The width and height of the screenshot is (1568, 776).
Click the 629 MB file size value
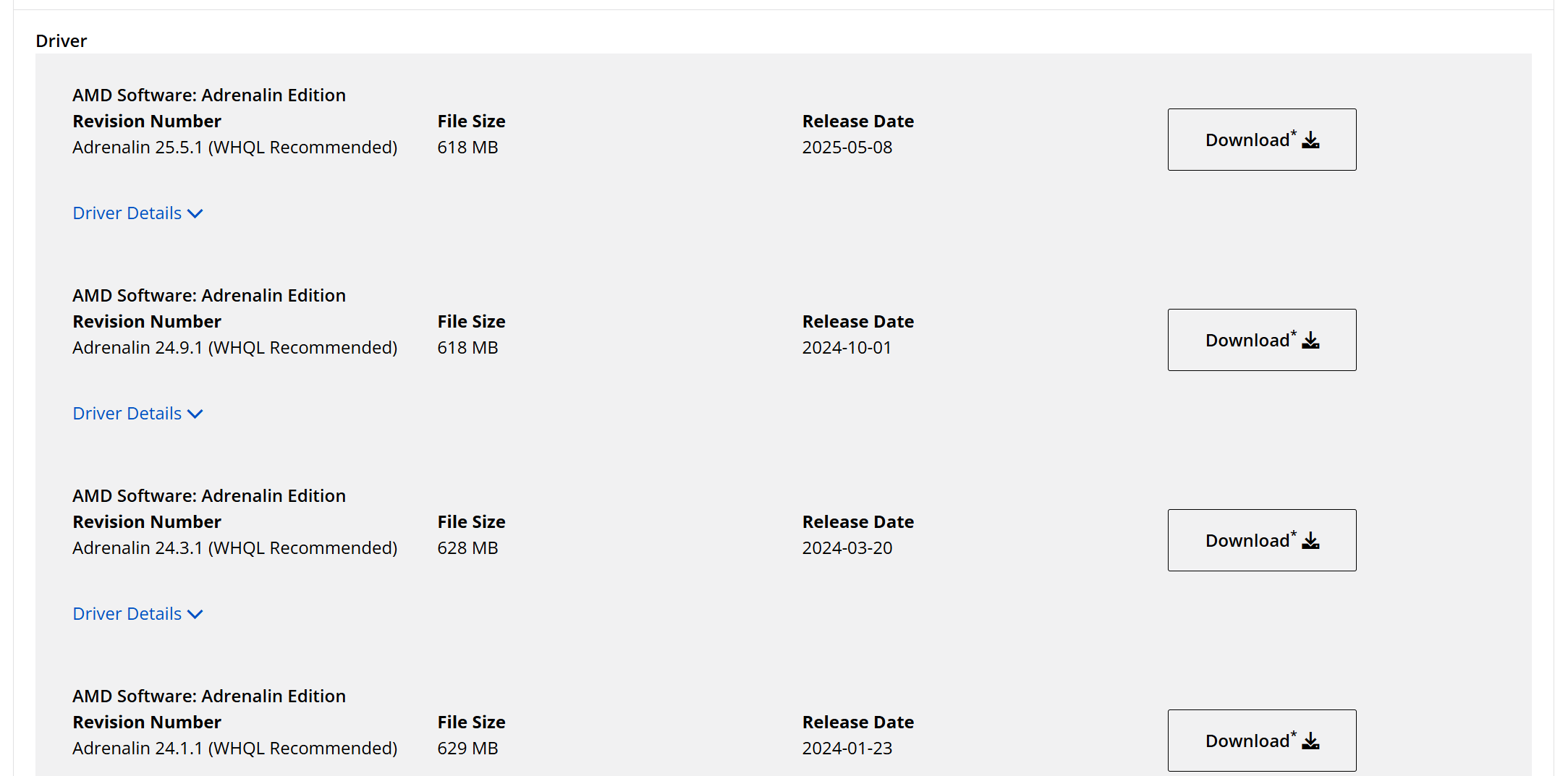coord(467,749)
